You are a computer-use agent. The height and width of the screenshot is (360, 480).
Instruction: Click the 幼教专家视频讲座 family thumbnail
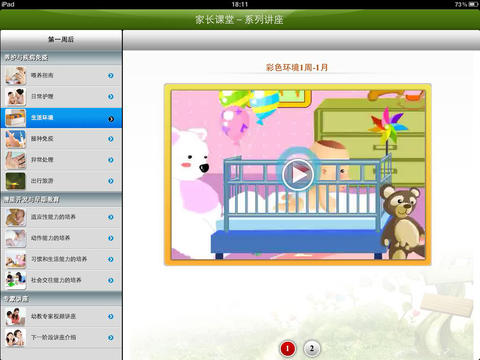click(x=15, y=317)
